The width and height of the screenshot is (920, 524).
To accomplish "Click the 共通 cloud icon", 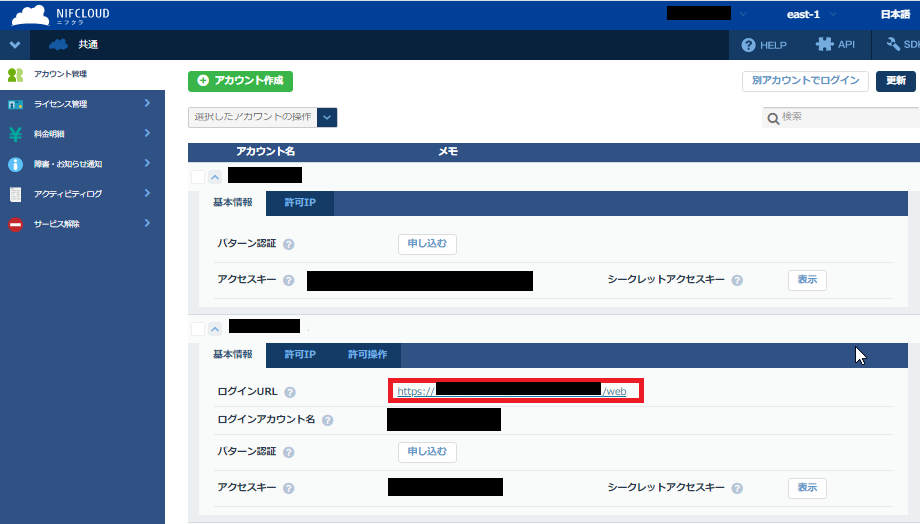I will point(58,45).
